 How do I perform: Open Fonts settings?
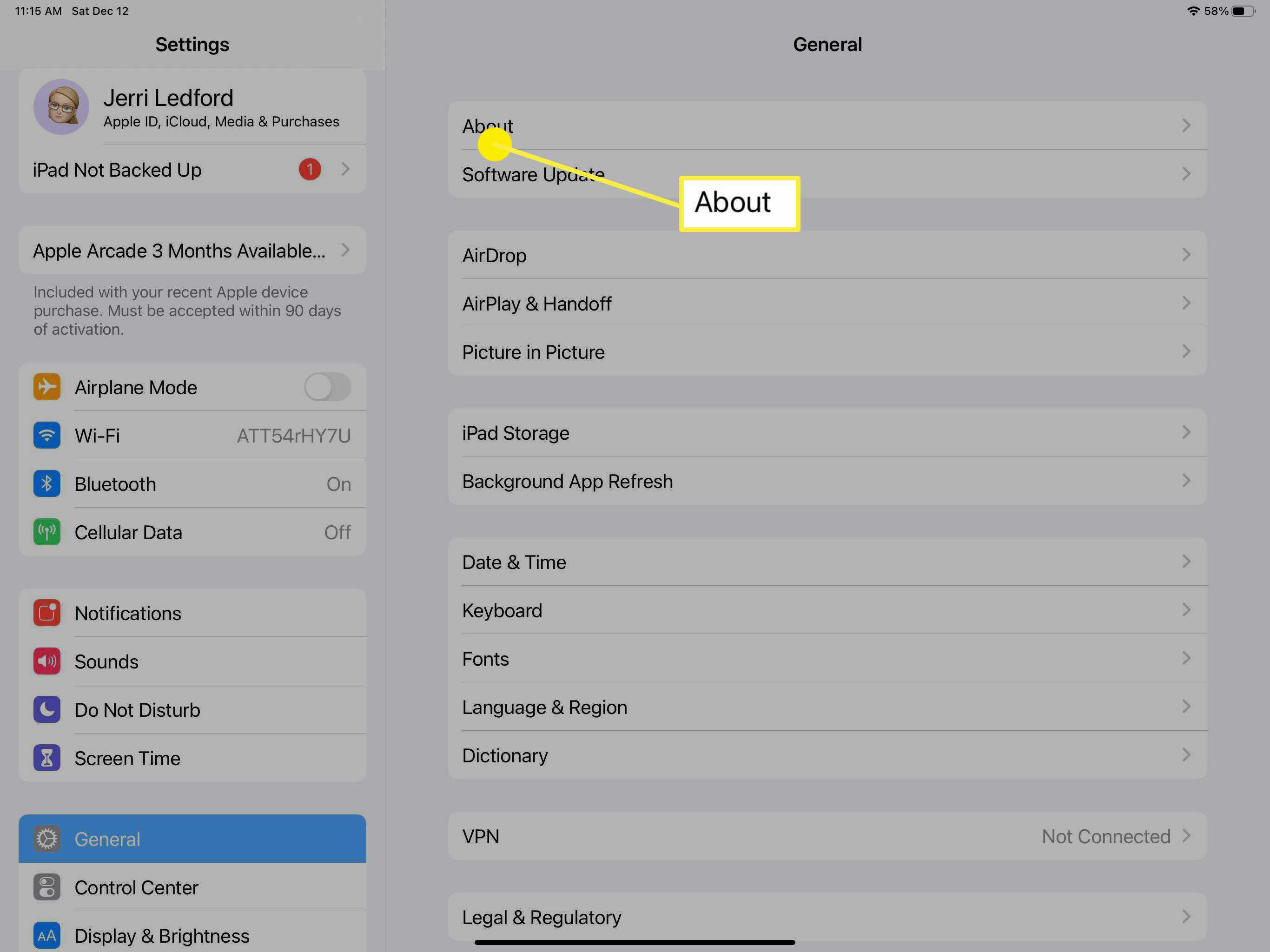pyautogui.click(x=827, y=658)
